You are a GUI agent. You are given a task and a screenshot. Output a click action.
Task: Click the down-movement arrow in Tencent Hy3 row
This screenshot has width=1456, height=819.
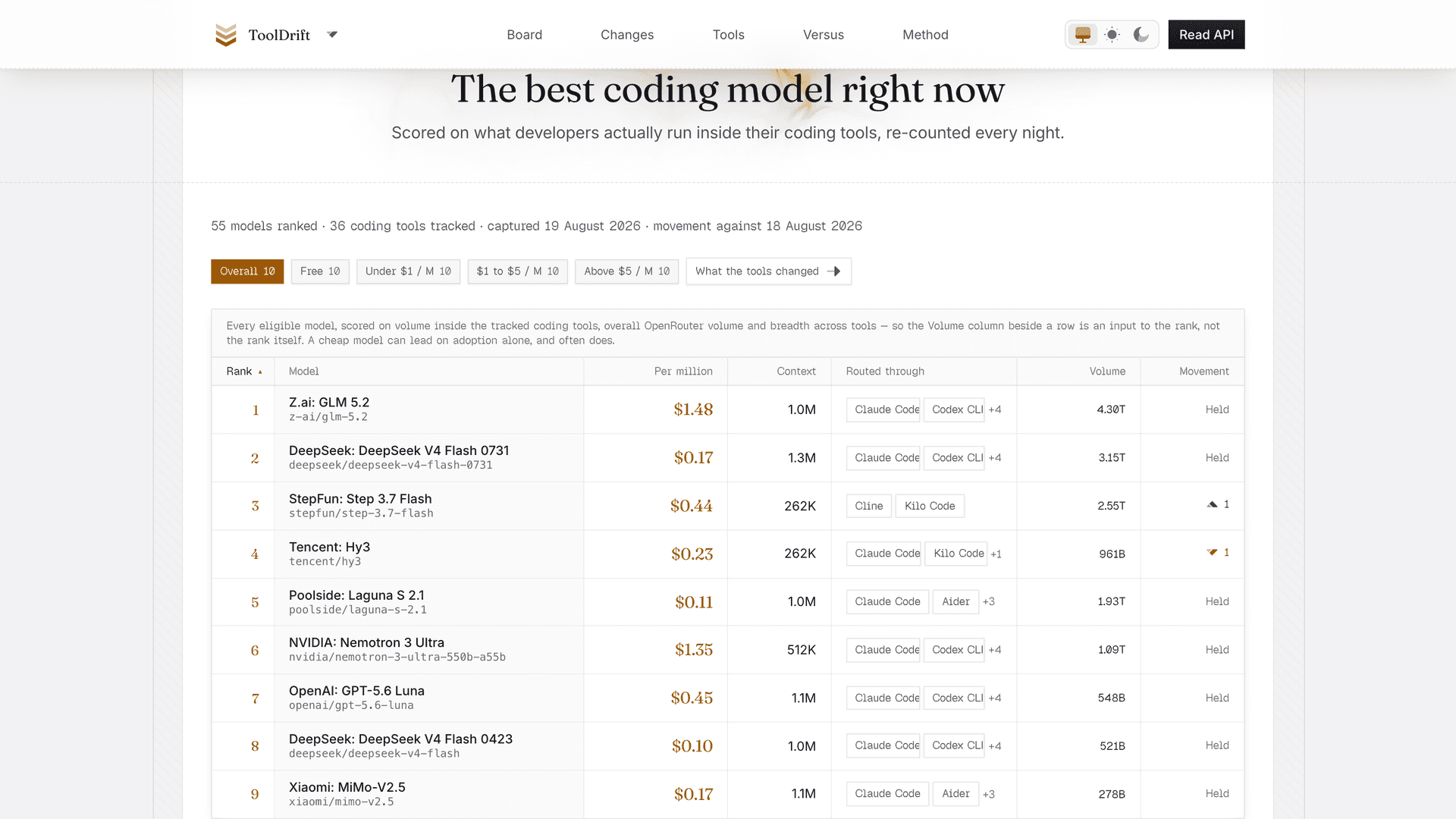(1212, 552)
